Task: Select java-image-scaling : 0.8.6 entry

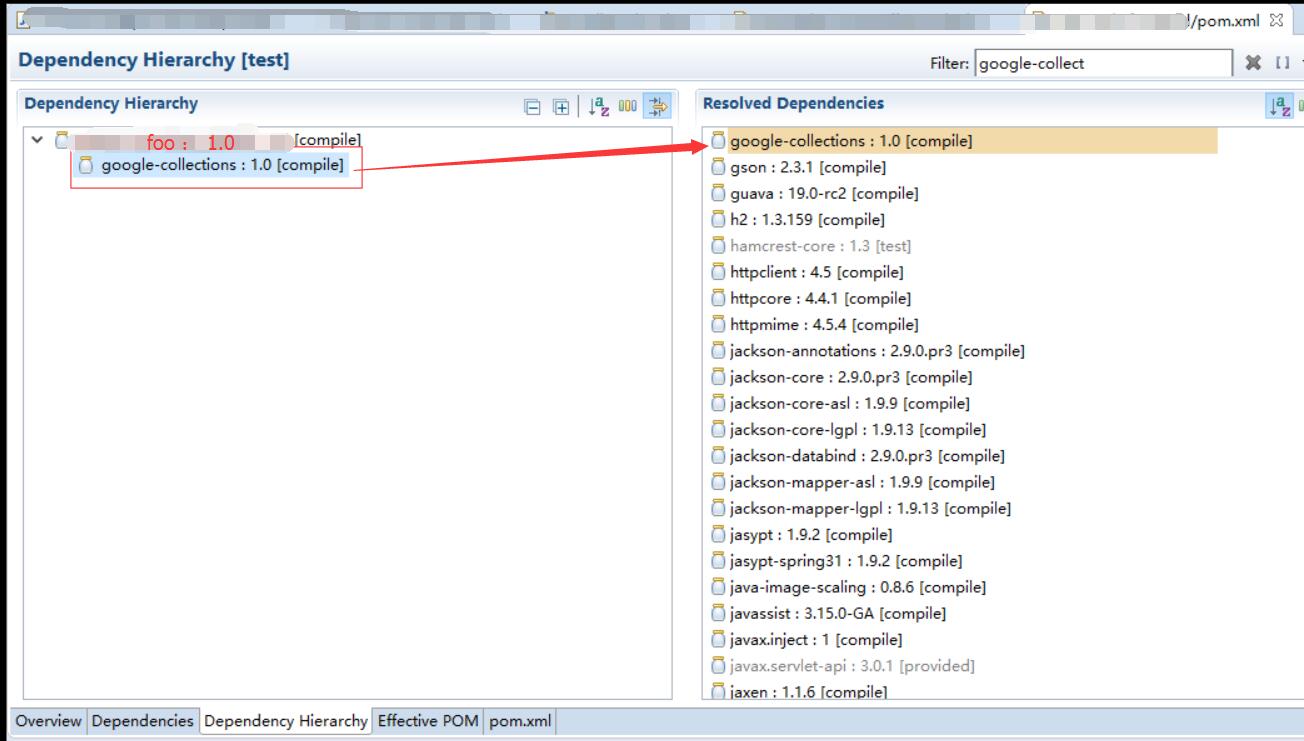Action: click(857, 587)
